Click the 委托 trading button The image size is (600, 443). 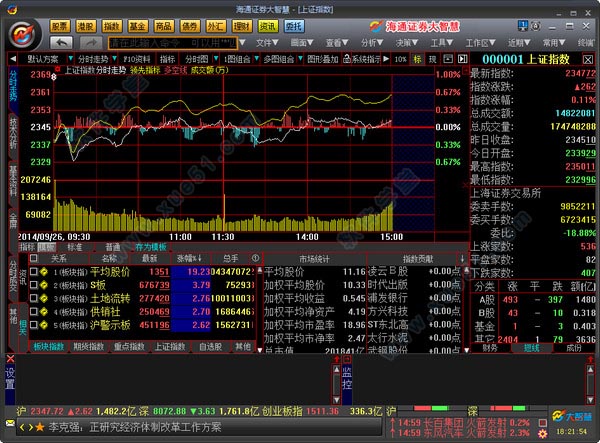(x=294, y=26)
